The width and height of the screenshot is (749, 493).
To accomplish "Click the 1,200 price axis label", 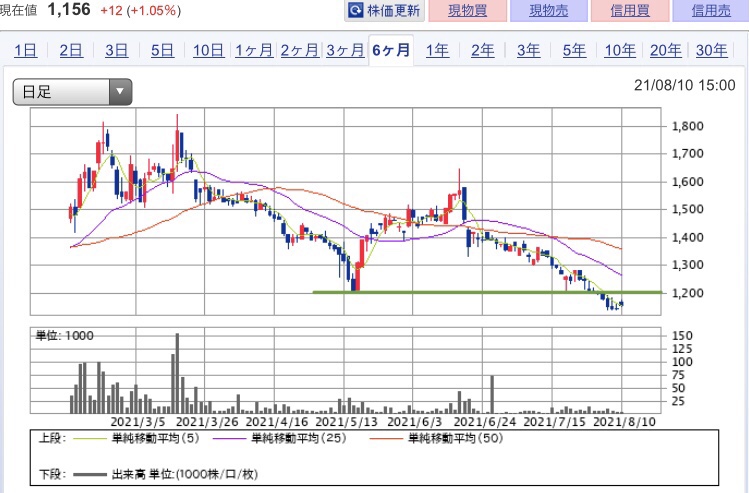I will tap(687, 293).
